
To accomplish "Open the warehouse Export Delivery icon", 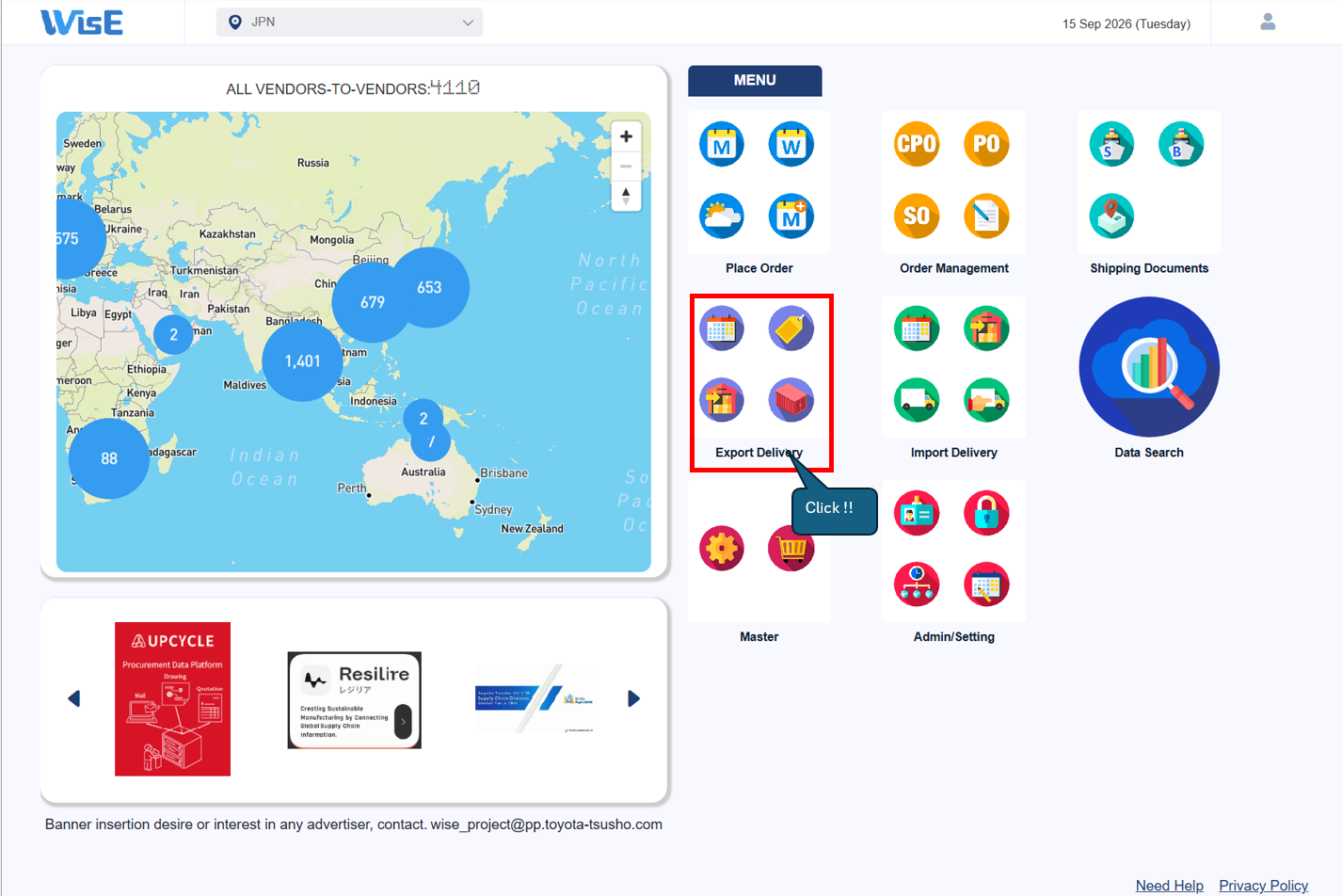I will (x=722, y=400).
